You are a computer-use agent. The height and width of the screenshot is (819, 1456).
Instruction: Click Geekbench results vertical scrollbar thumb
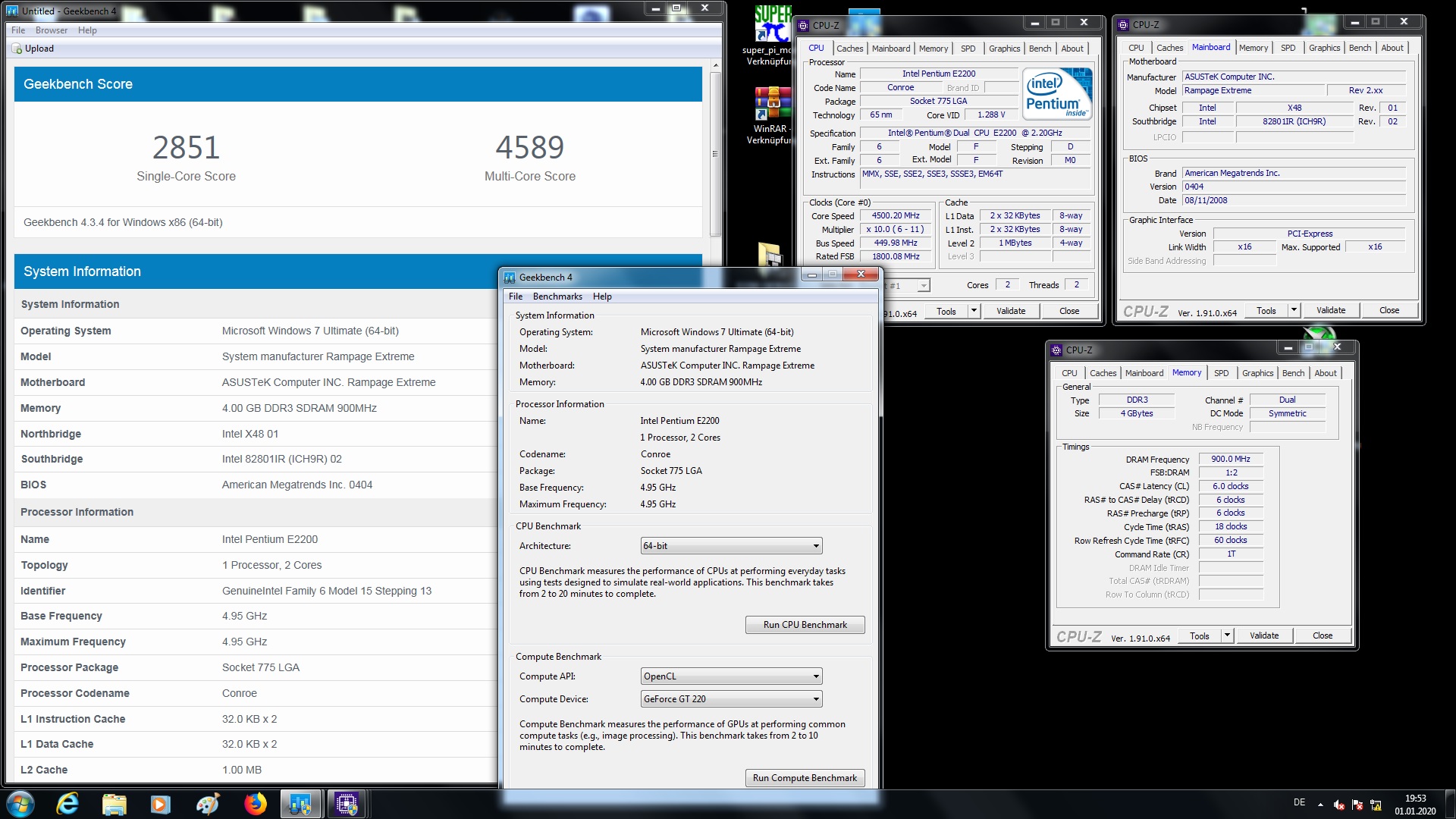pyautogui.click(x=714, y=154)
